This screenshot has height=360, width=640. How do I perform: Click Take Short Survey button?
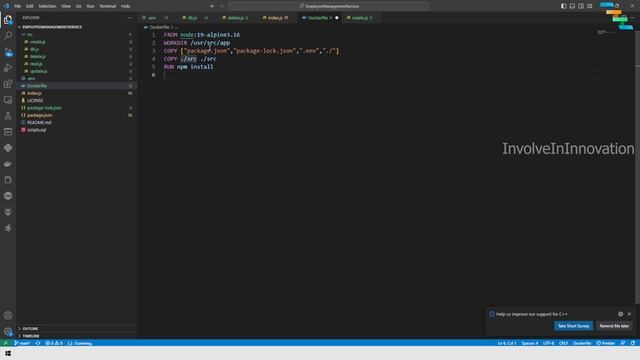[x=573, y=326]
